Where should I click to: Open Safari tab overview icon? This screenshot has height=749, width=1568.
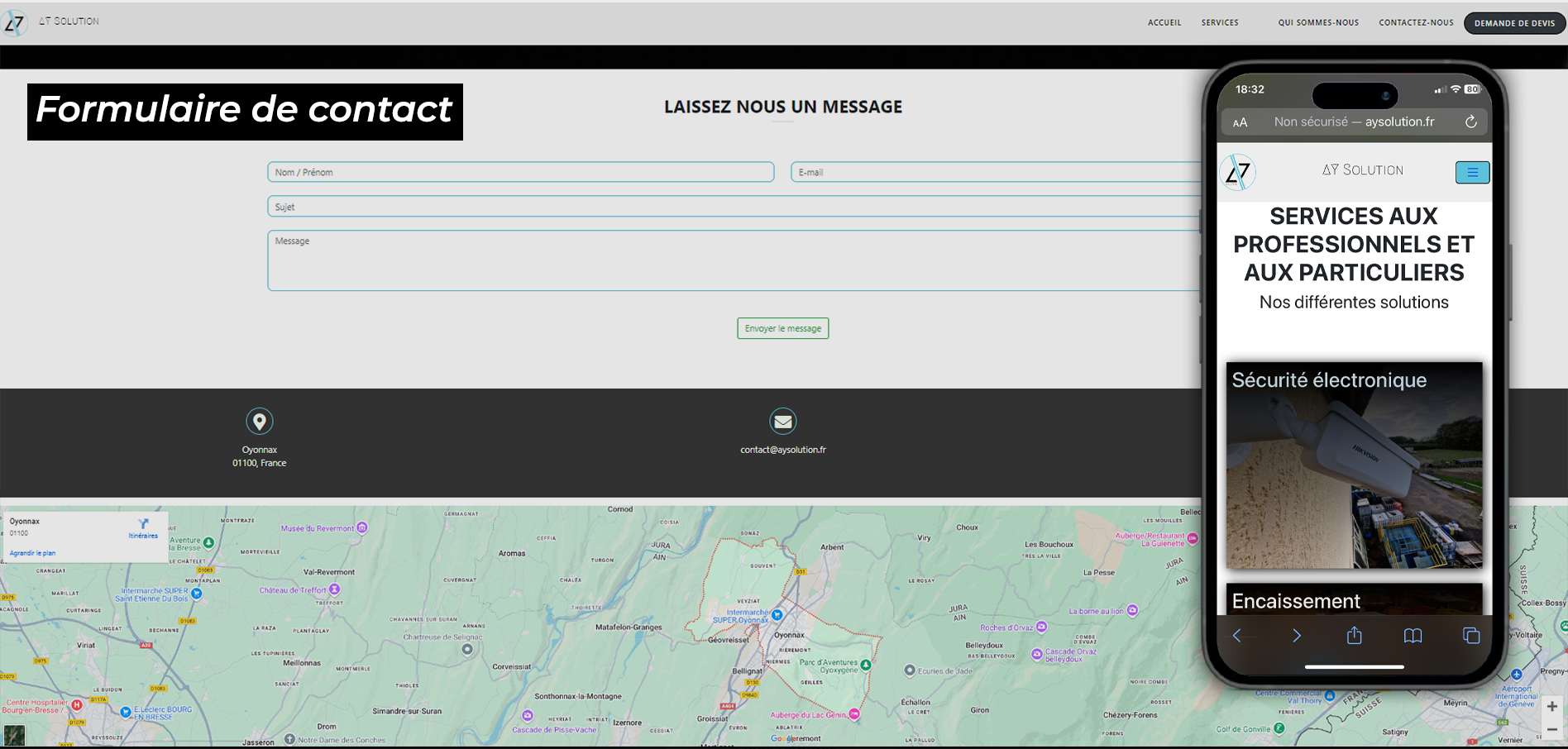[x=1471, y=635]
